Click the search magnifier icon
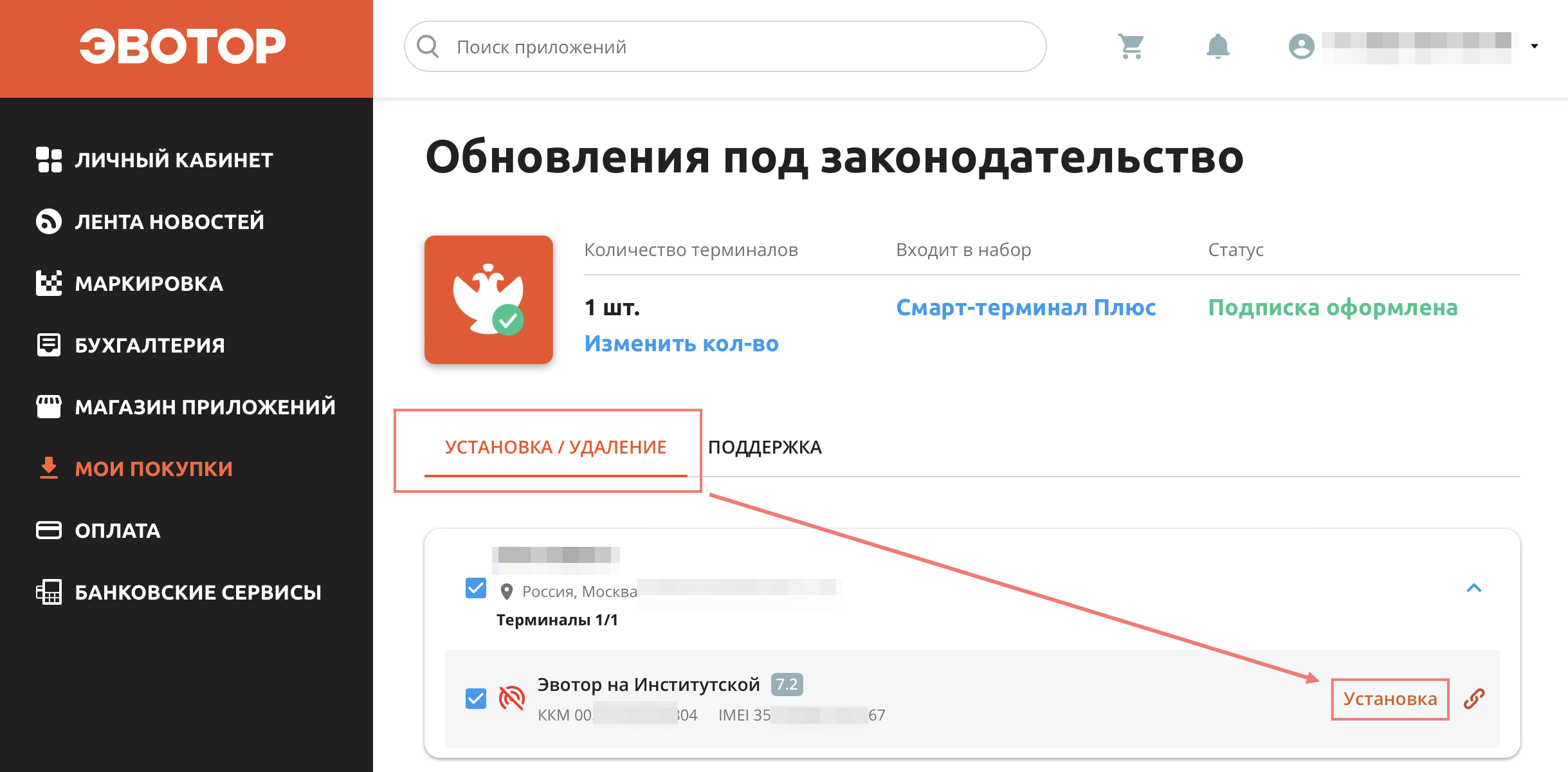The image size is (1568, 772). click(x=428, y=46)
